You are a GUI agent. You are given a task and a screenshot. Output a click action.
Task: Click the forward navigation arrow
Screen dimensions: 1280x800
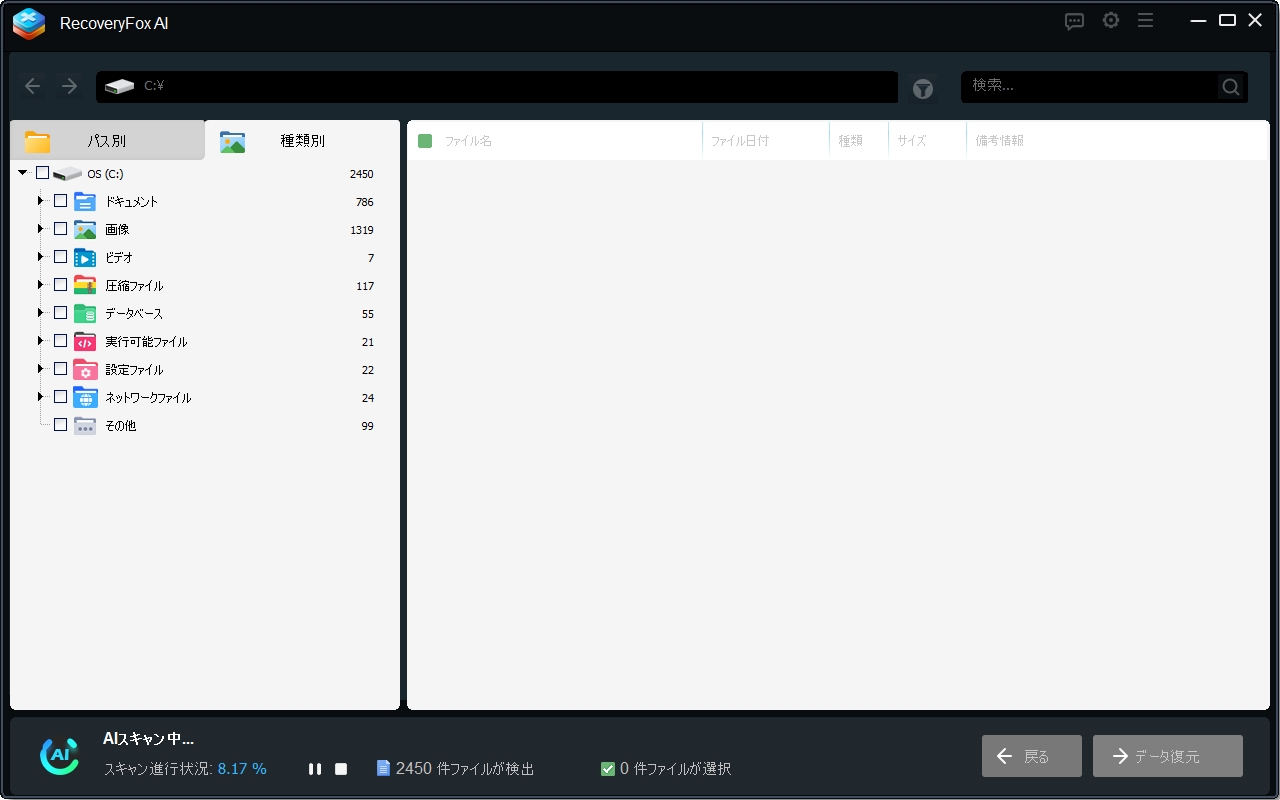pyautogui.click(x=69, y=87)
